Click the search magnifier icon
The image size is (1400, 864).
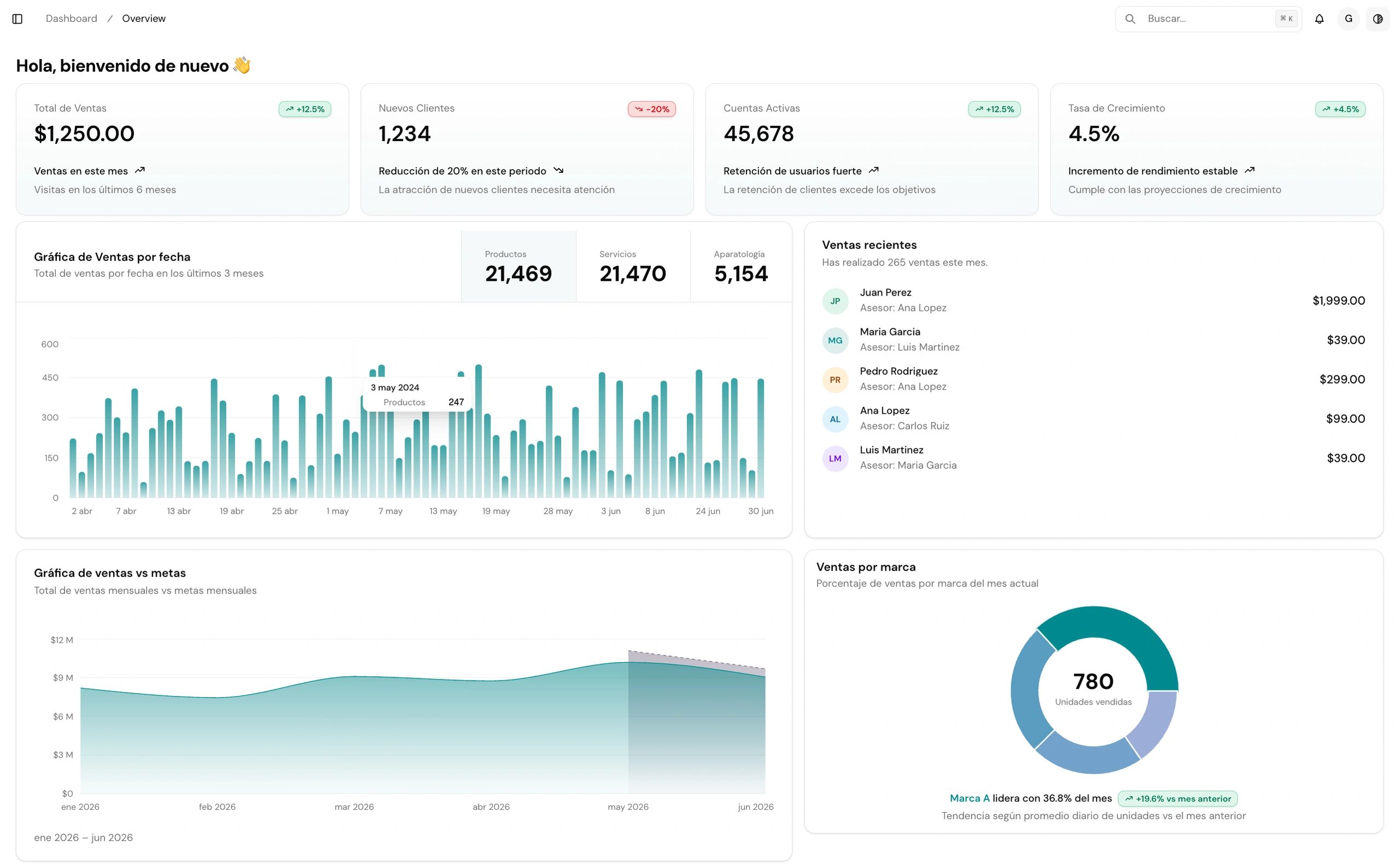(1130, 19)
